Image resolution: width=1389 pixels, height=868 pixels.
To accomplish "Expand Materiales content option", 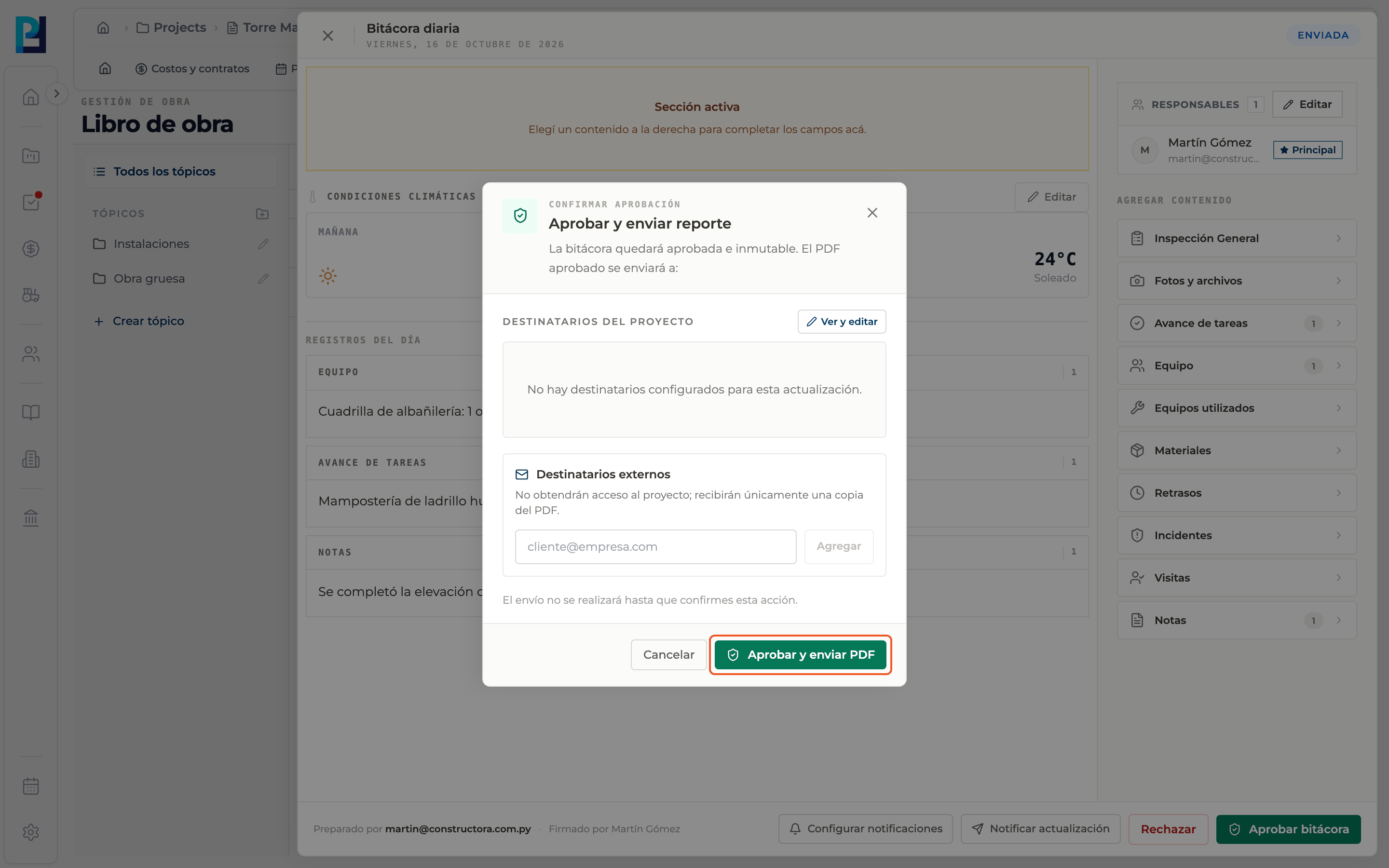I will tap(1236, 451).
